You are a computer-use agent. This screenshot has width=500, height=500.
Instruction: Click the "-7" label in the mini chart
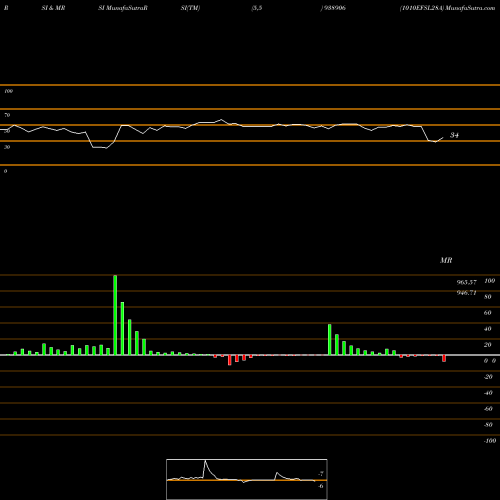coord(321,474)
